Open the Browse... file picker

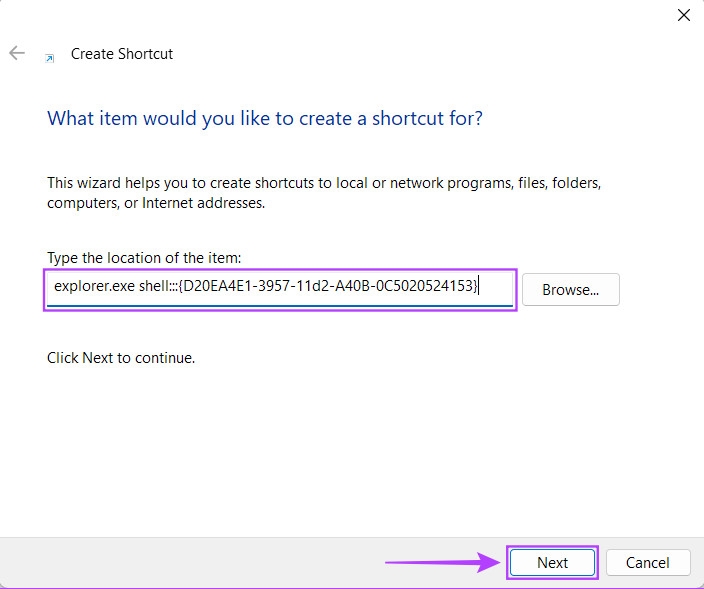[x=571, y=290]
